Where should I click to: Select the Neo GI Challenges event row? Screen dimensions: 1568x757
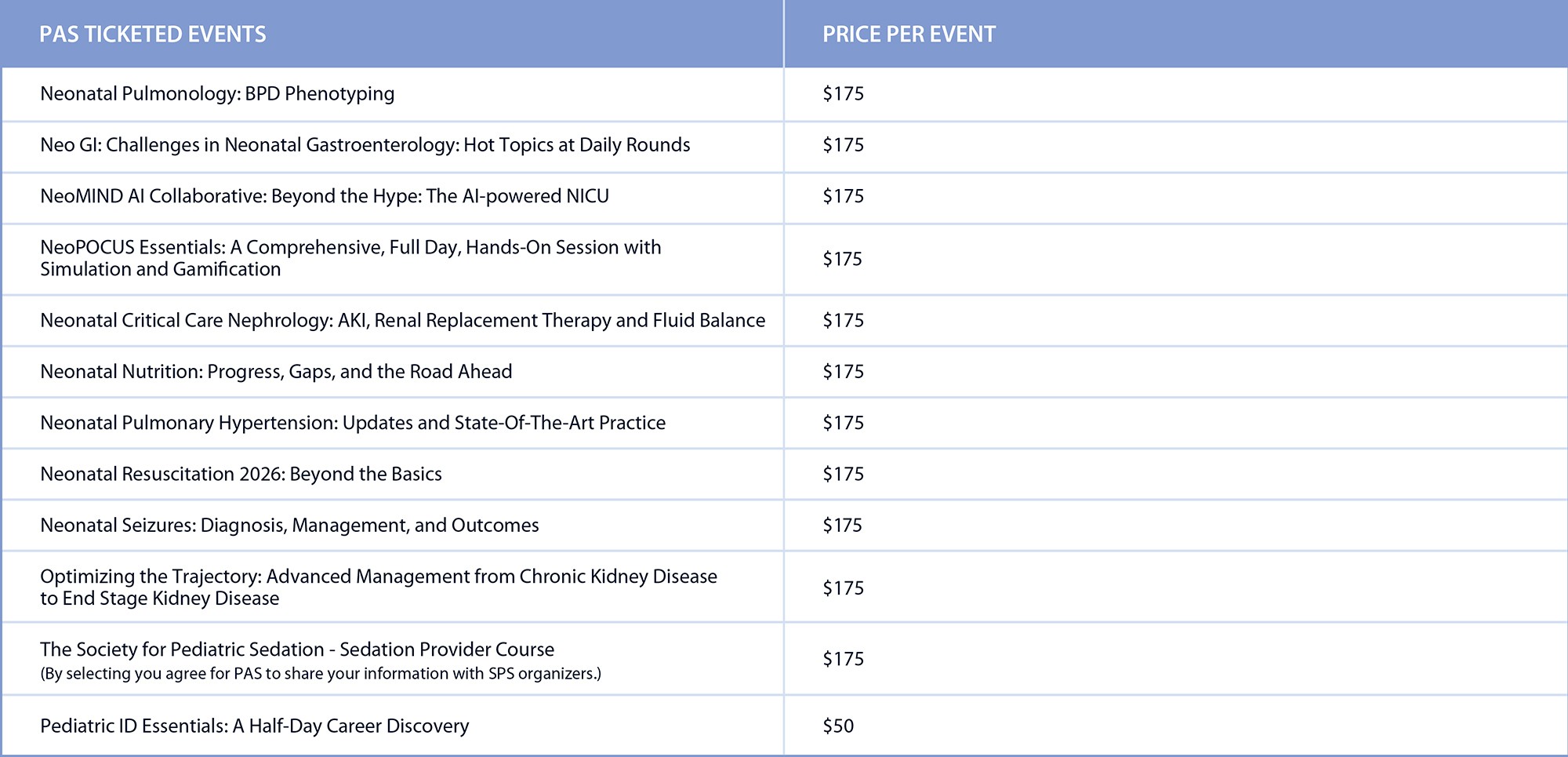click(x=365, y=145)
